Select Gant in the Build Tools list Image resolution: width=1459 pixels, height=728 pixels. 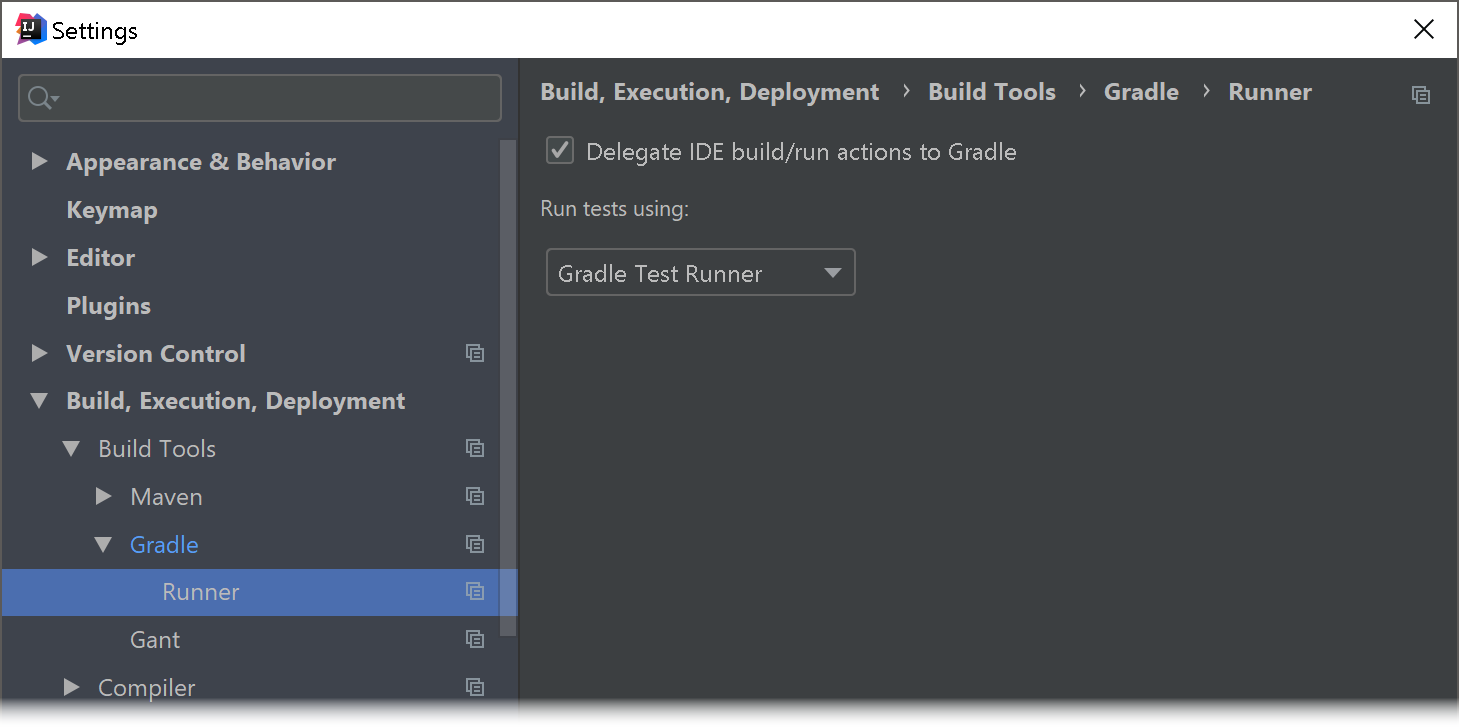(155, 640)
